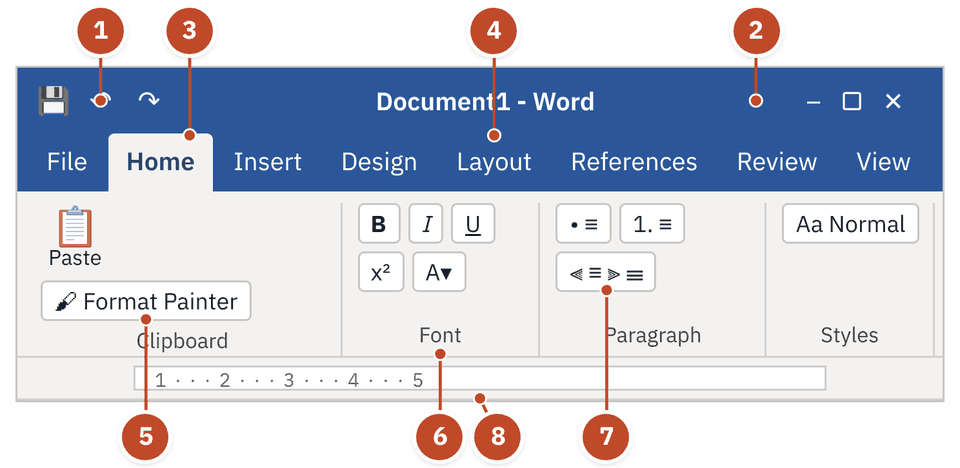The height and width of the screenshot is (468, 960).
Task: Open the font color A dropdown
Action: click(x=439, y=272)
